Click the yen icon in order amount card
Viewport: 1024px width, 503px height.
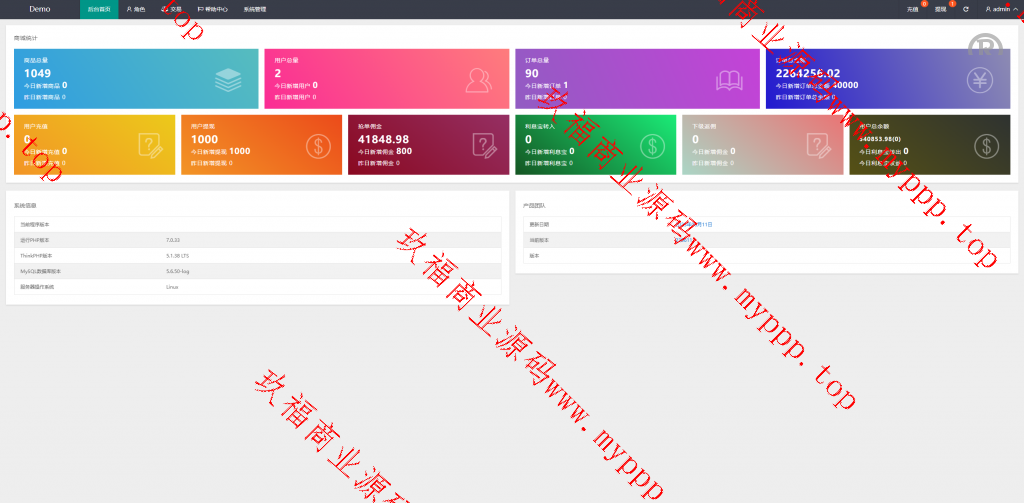pos(981,79)
